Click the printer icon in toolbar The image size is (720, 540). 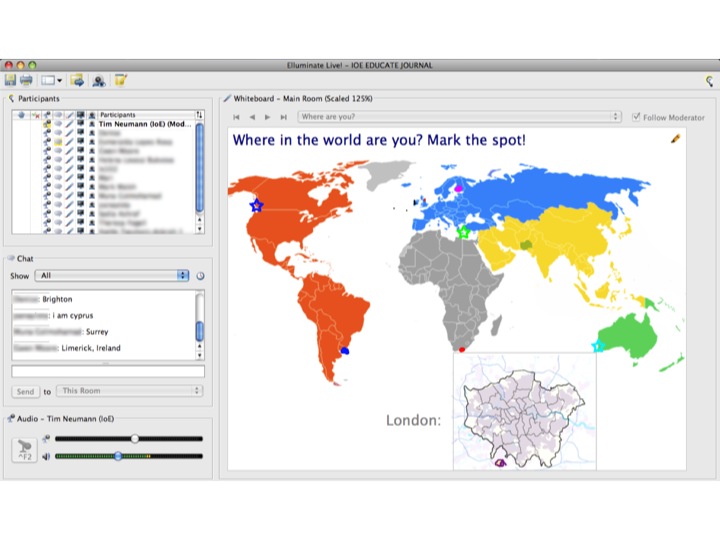pyautogui.click(x=26, y=80)
